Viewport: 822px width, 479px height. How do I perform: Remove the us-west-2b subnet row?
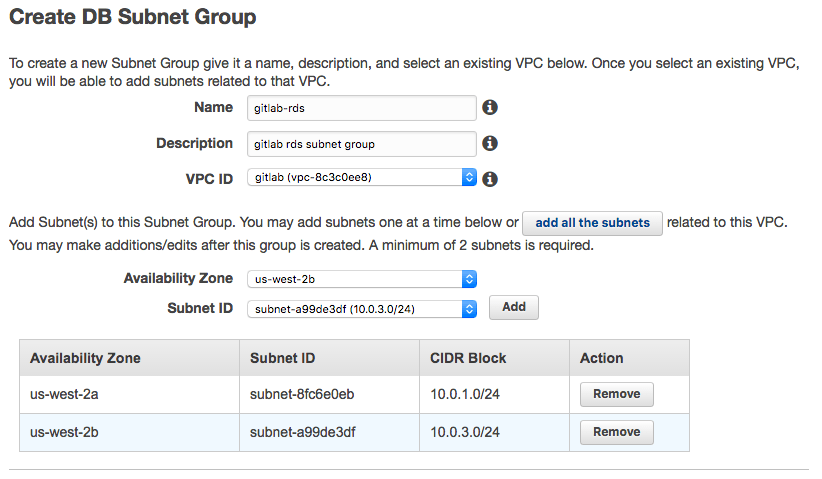616,432
